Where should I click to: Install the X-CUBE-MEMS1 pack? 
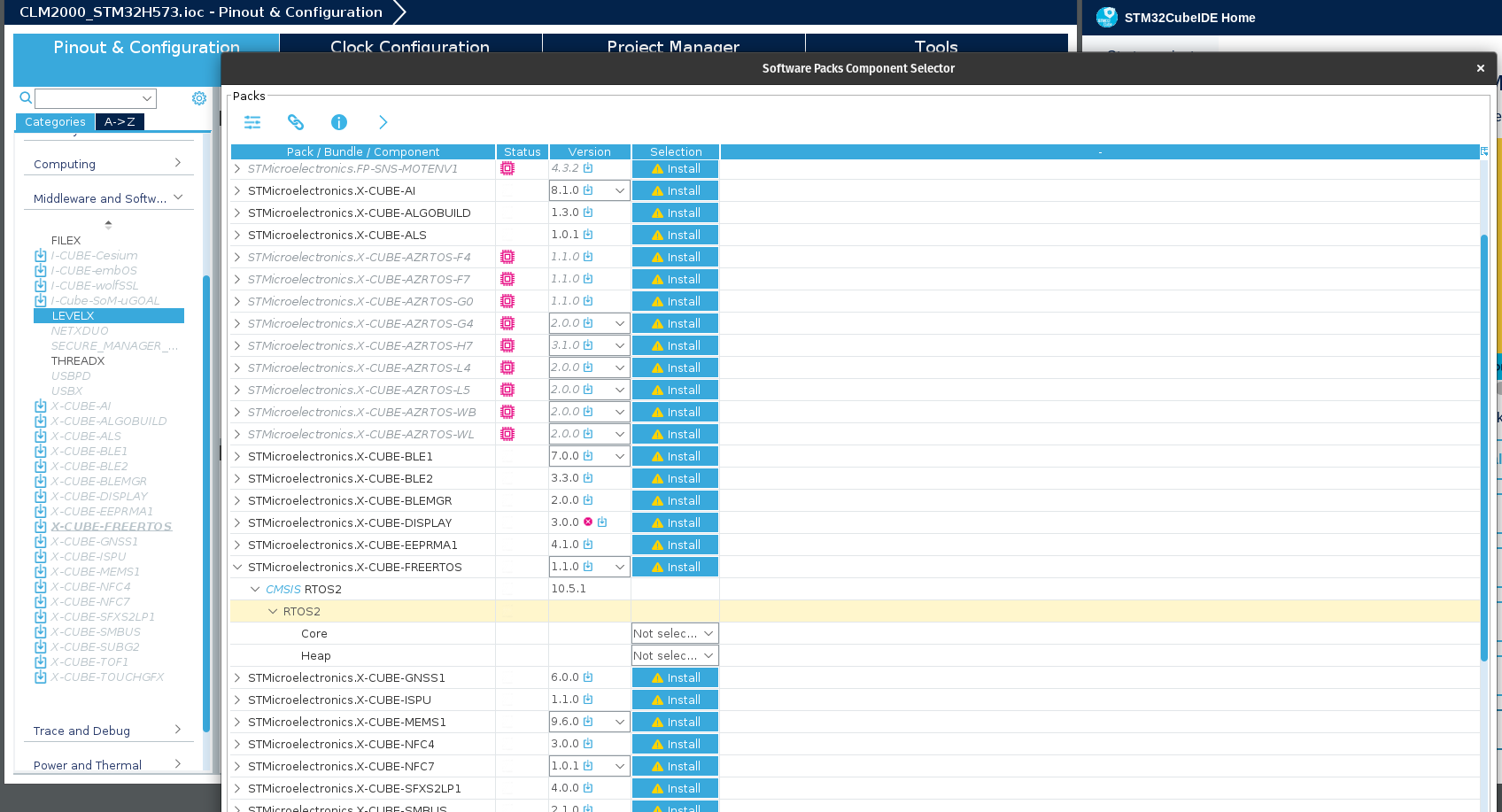(x=675, y=722)
